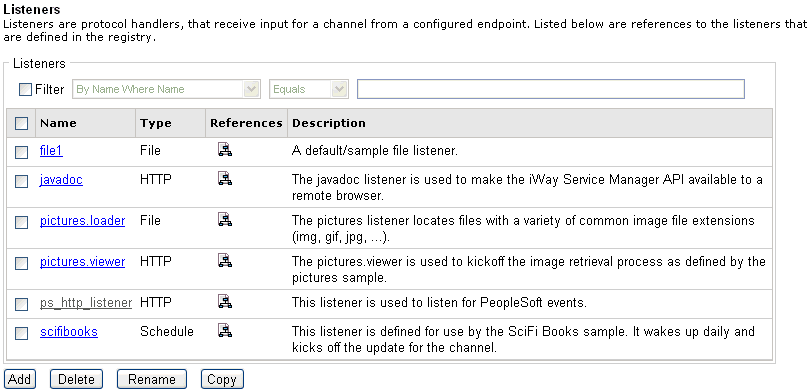
Task: View references icon for javadoc listener
Action: pos(225,179)
